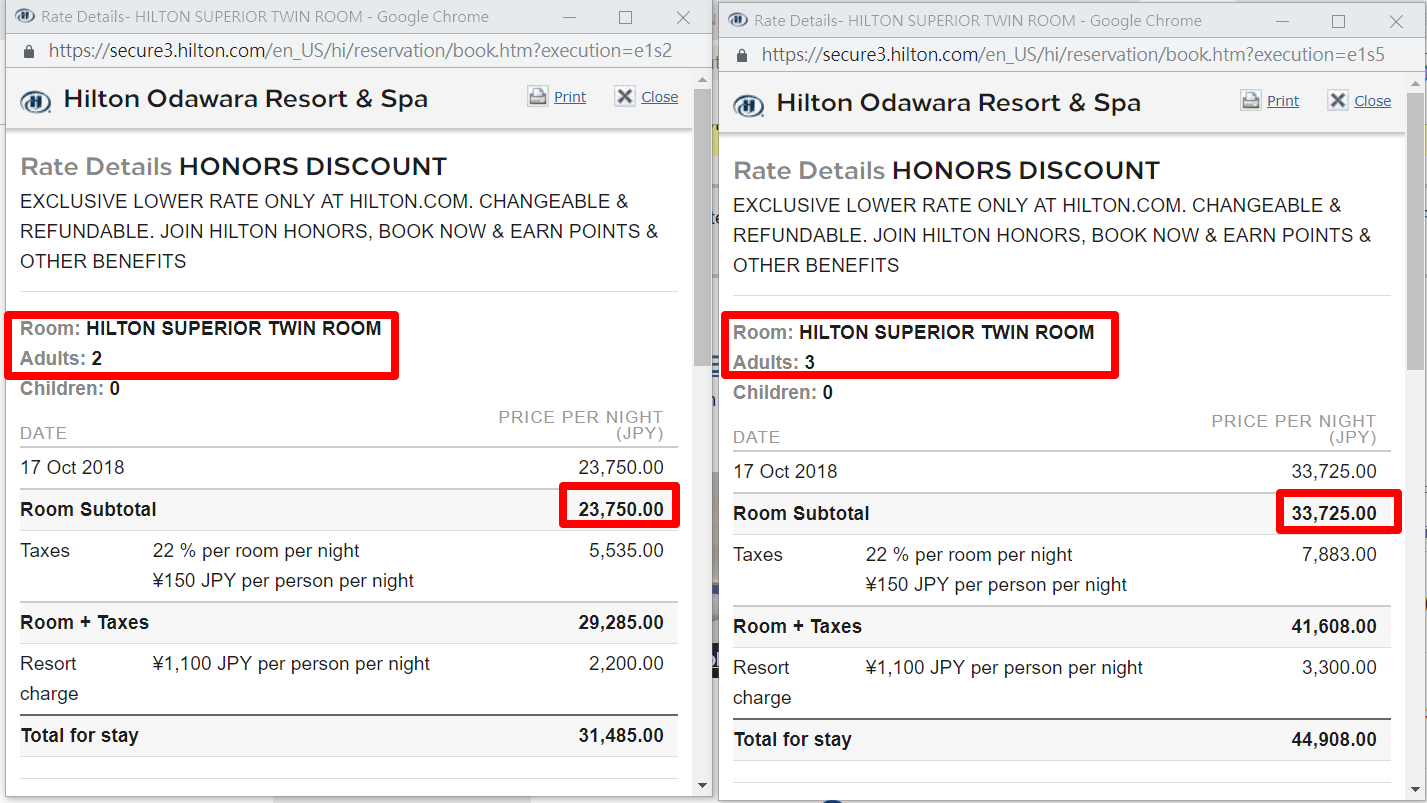Select the Close link in right rate details

click(1373, 101)
